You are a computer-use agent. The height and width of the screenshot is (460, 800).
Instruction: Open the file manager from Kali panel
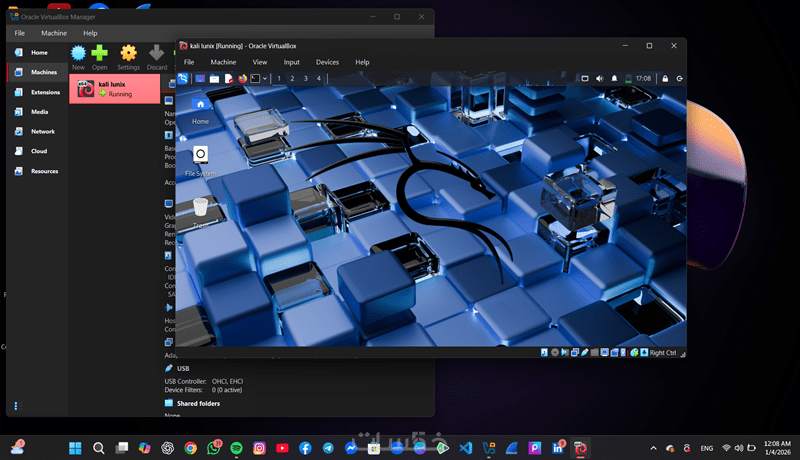pos(214,79)
